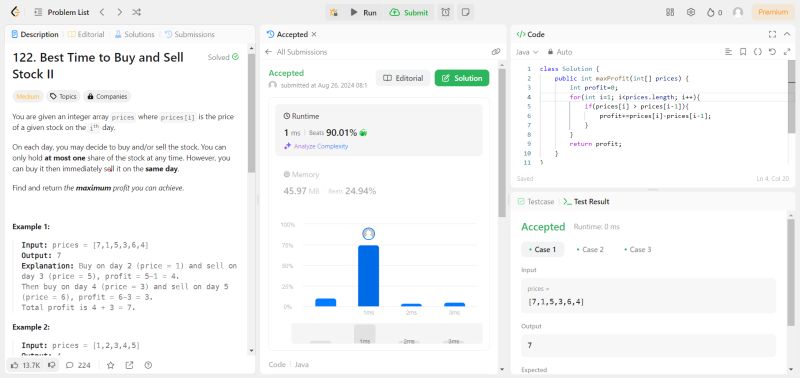Image resolution: width=800 pixels, height=378 pixels.
Task: Toggle the thumbs up like button
Action: point(25,365)
